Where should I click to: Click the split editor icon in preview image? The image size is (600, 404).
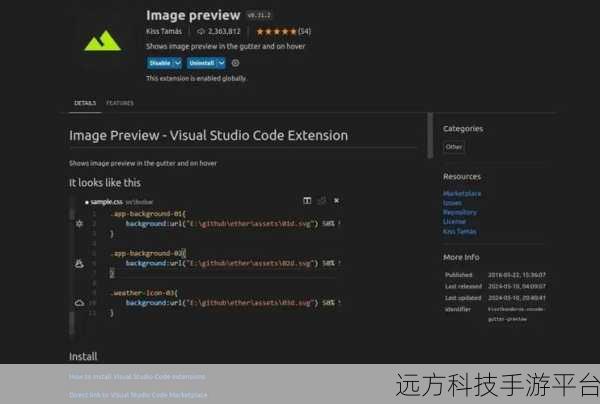coord(307,200)
